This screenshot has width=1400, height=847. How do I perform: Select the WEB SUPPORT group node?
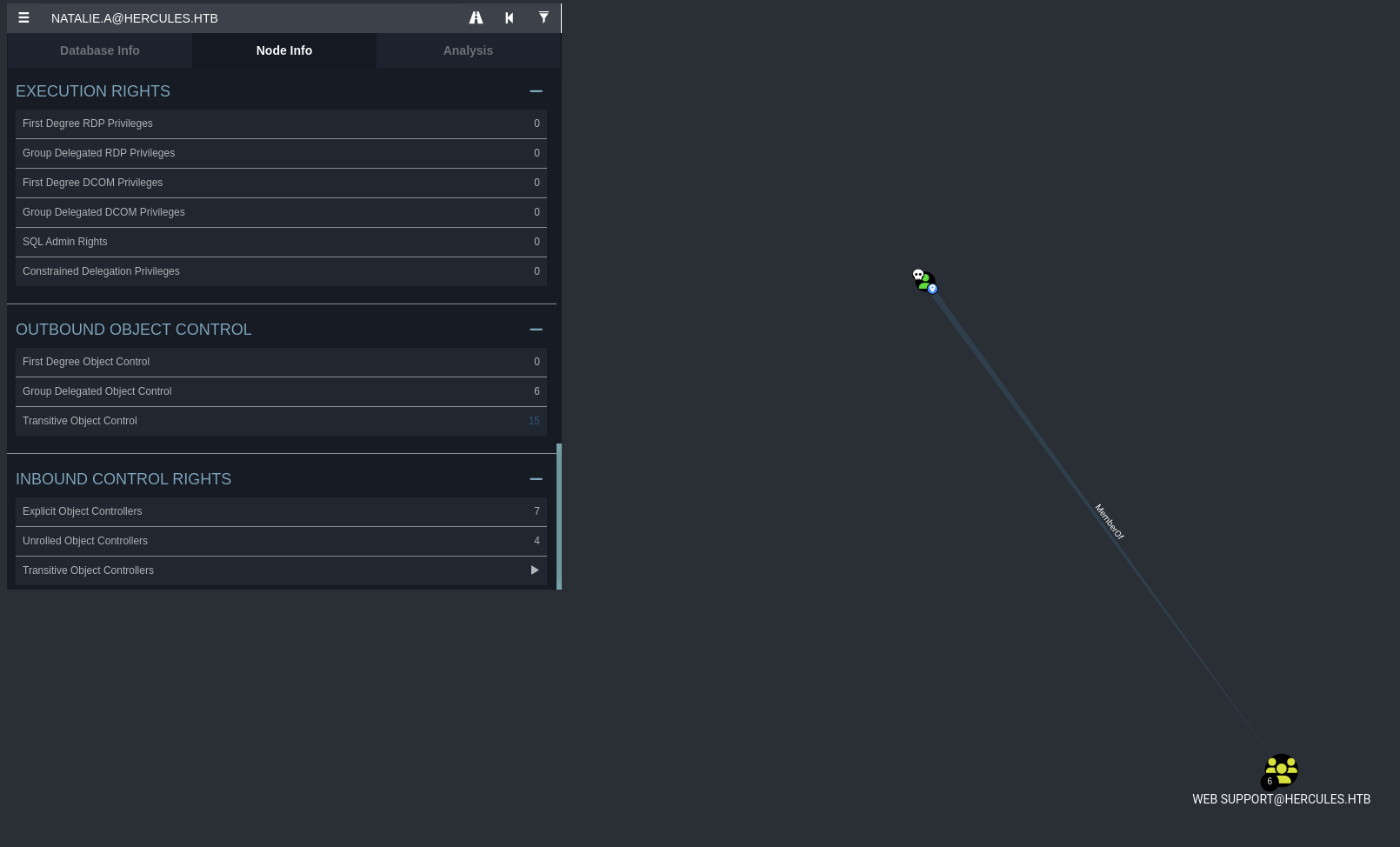(1281, 770)
